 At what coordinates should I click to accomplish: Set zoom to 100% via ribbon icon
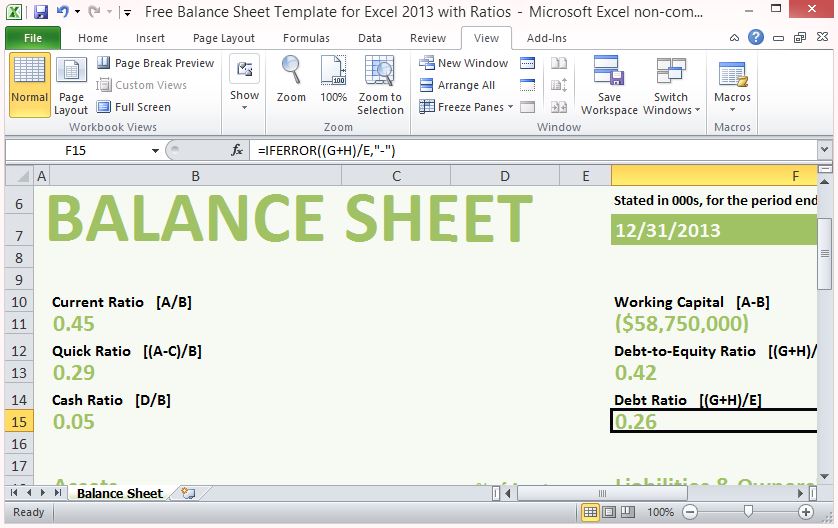click(x=333, y=72)
